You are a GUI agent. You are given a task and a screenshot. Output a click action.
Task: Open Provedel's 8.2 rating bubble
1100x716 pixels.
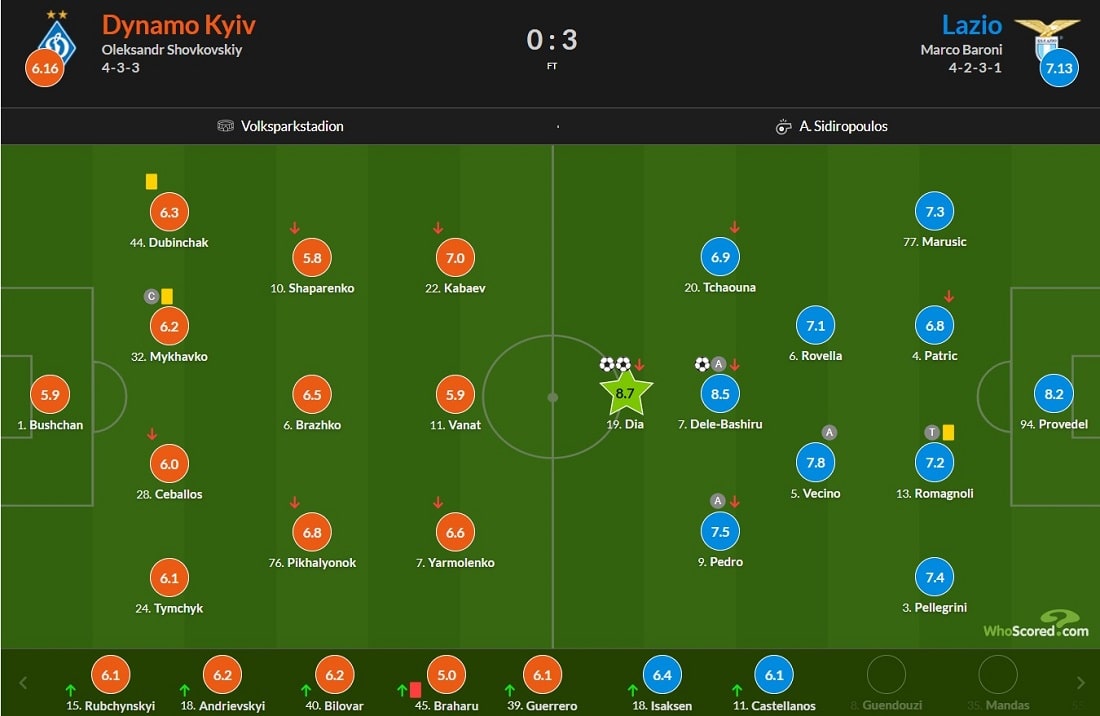[1054, 394]
